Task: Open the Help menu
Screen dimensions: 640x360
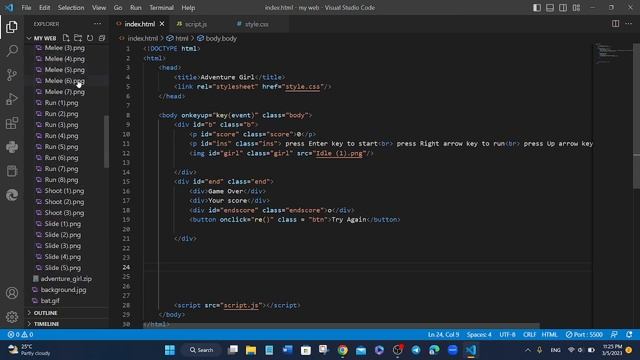Action: click(x=188, y=7)
